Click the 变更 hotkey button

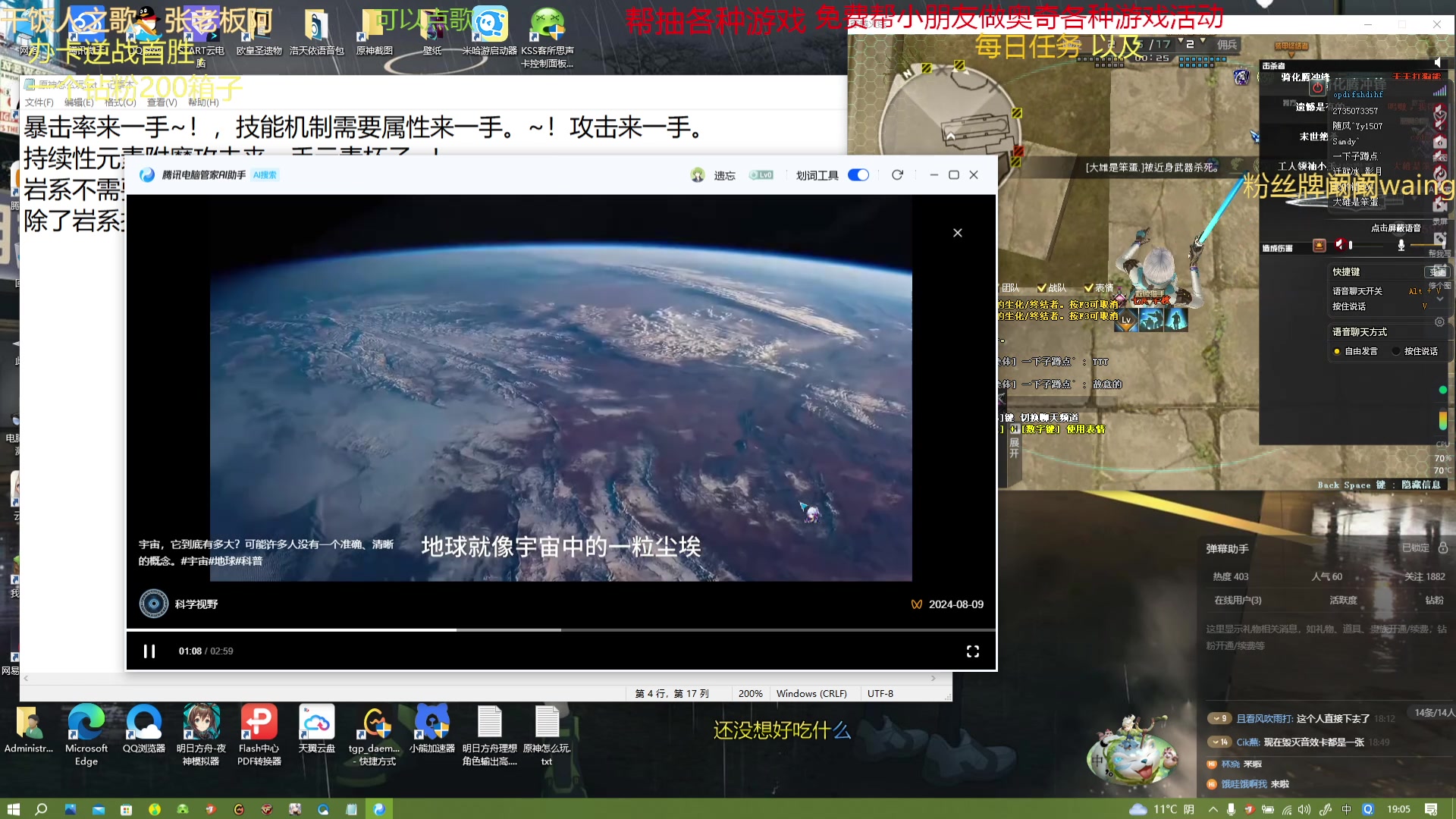pyautogui.click(x=1437, y=271)
